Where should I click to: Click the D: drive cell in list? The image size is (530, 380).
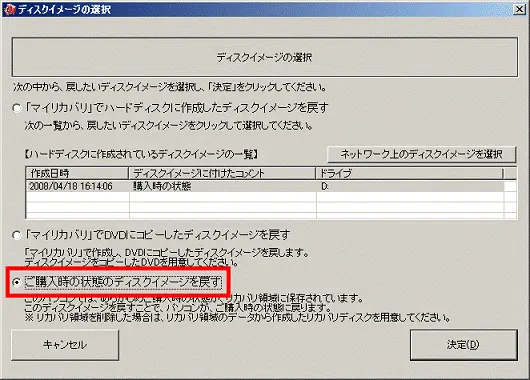click(x=324, y=186)
